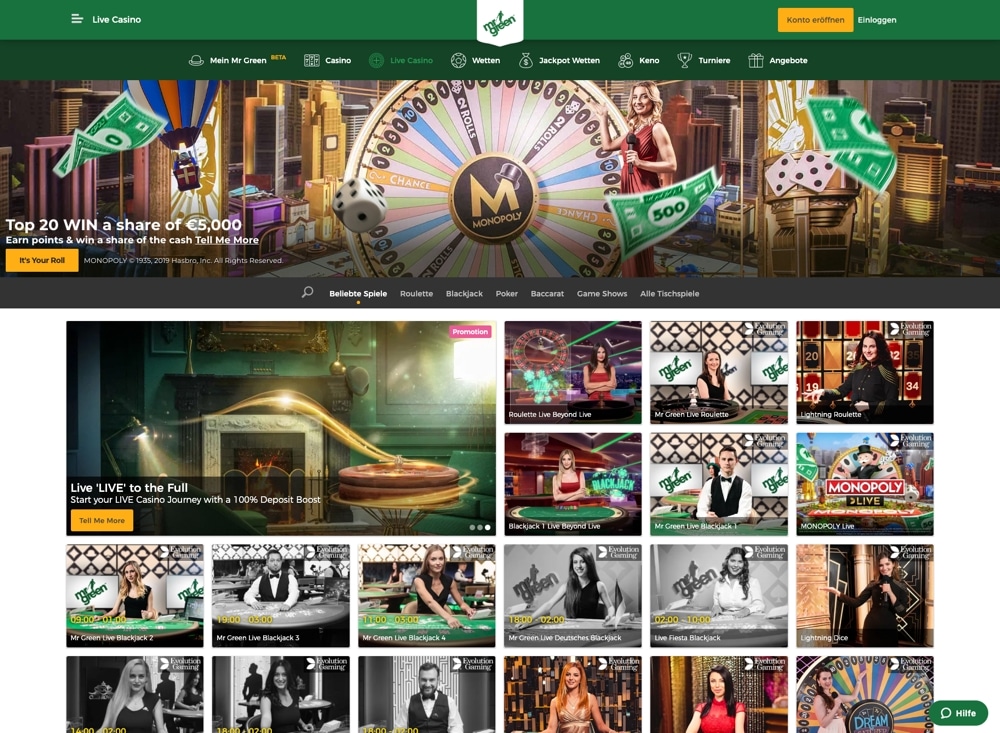Open the Angebote navigation item
The height and width of the screenshot is (733, 1000).
[788, 61]
